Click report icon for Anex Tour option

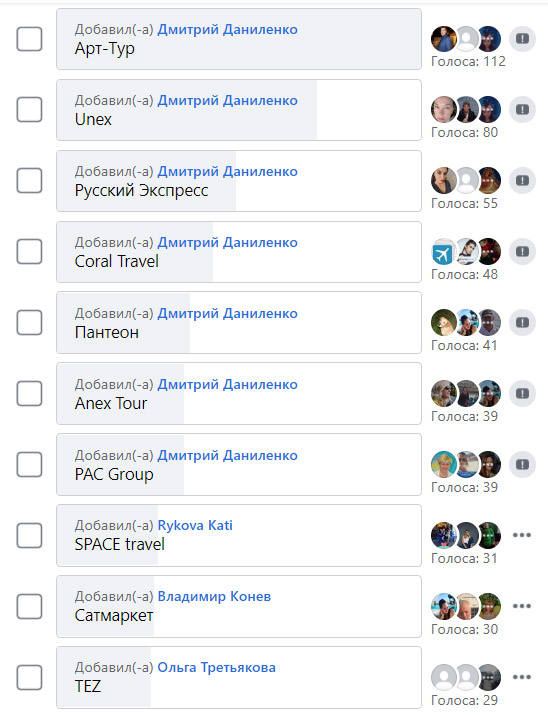click(522, 394)
